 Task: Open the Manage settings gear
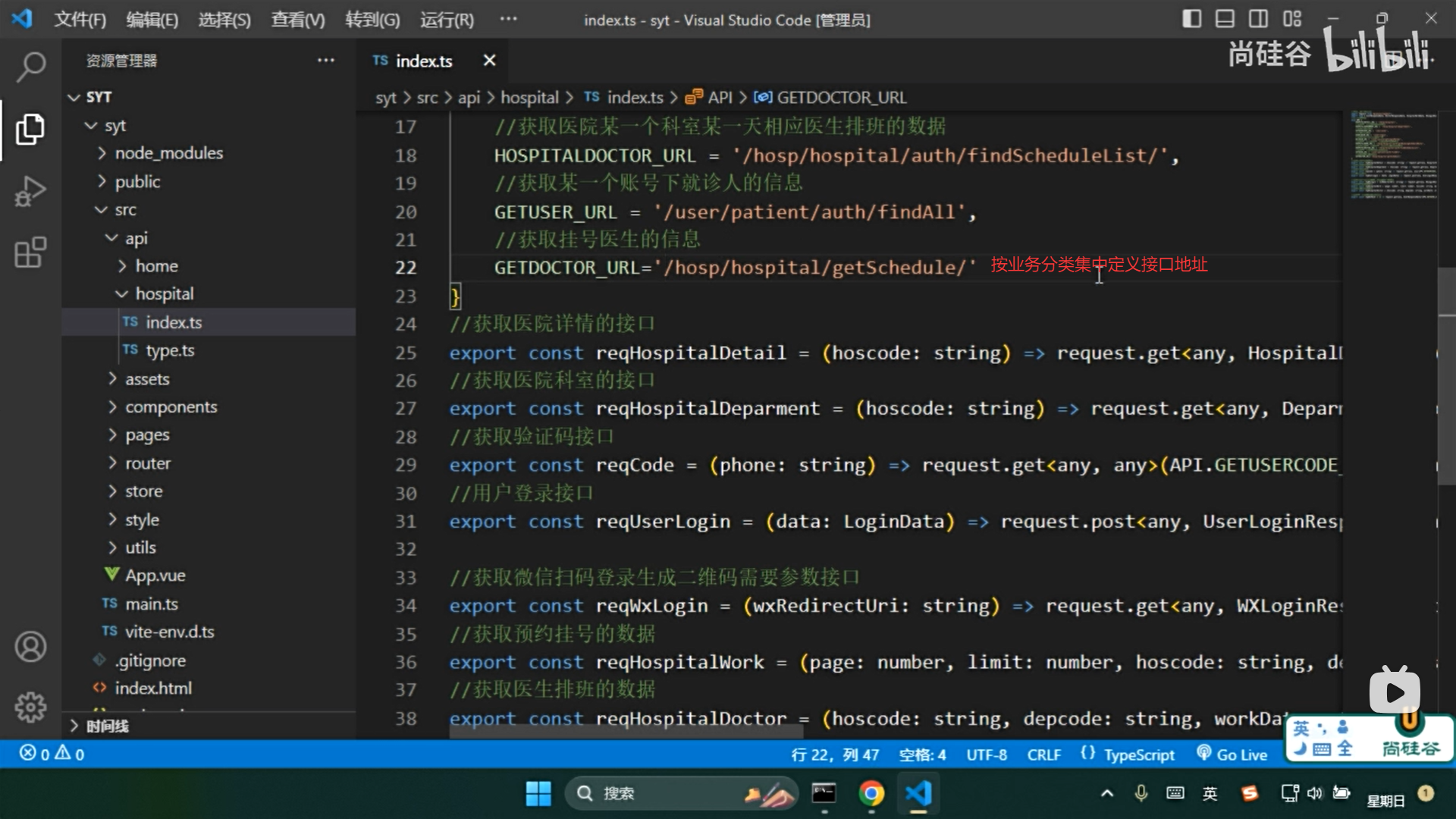point(30,707)
